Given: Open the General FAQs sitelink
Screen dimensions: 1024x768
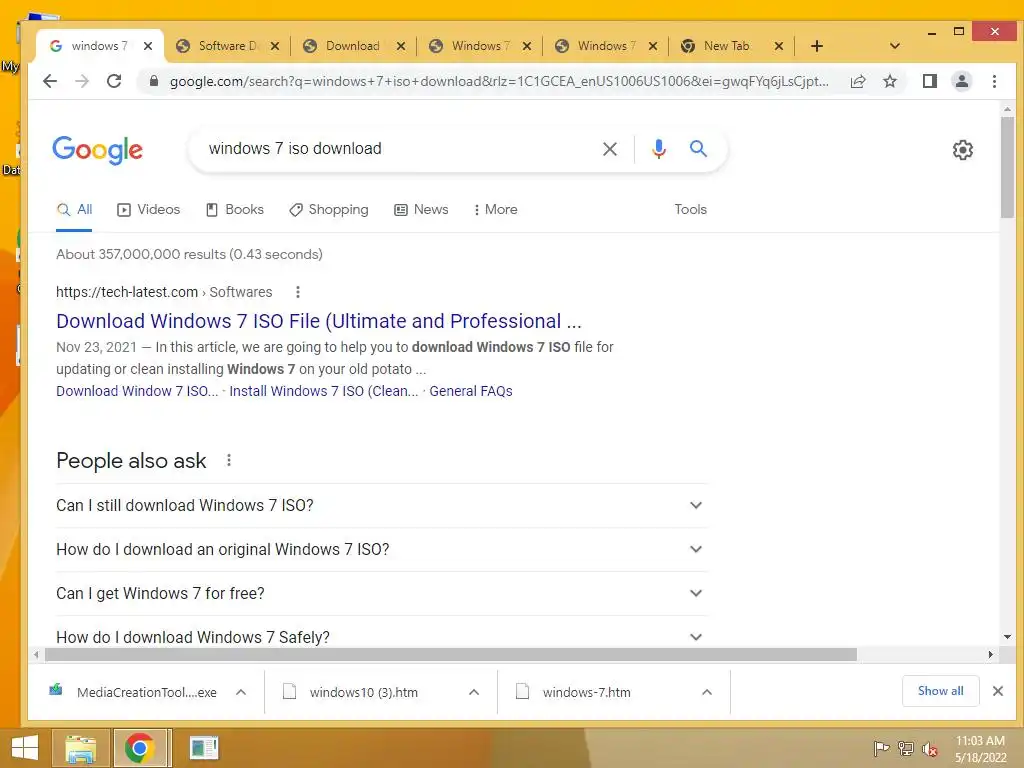Looking at the screenshot, I should point(471,391).
